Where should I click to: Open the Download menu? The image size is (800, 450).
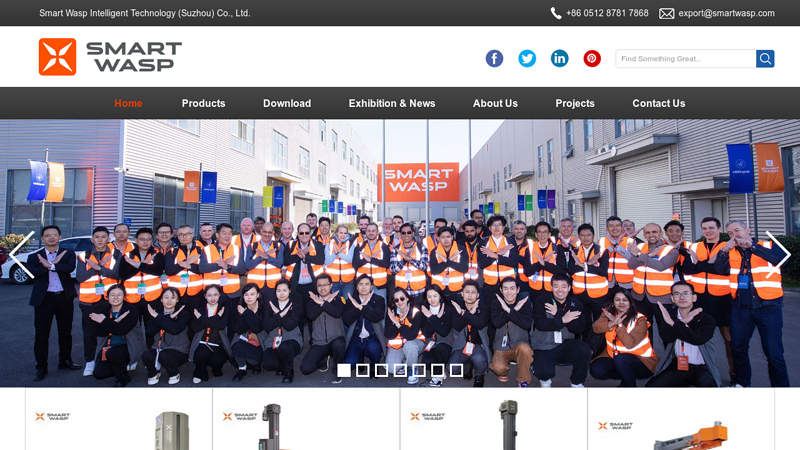coord(287,103)
